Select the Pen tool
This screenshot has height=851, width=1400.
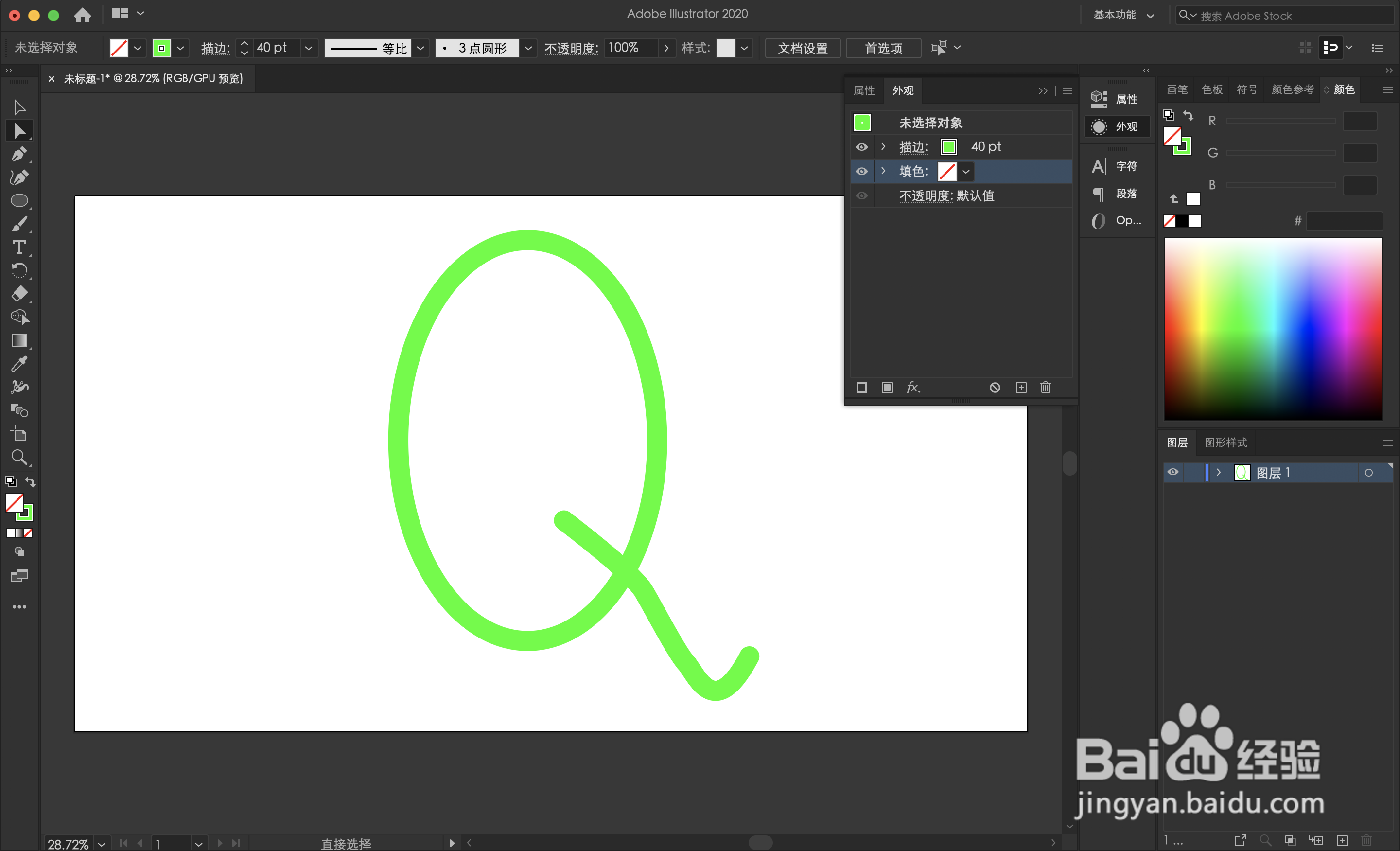coord(20,154)
